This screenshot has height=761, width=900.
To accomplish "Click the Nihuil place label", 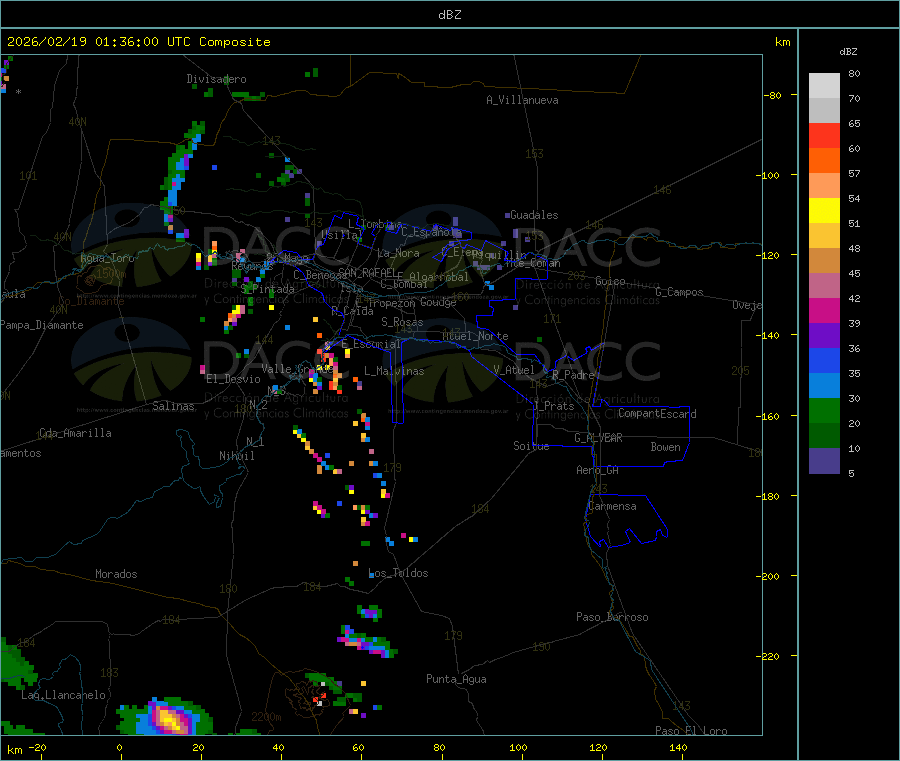I will [x=236, y=456].
